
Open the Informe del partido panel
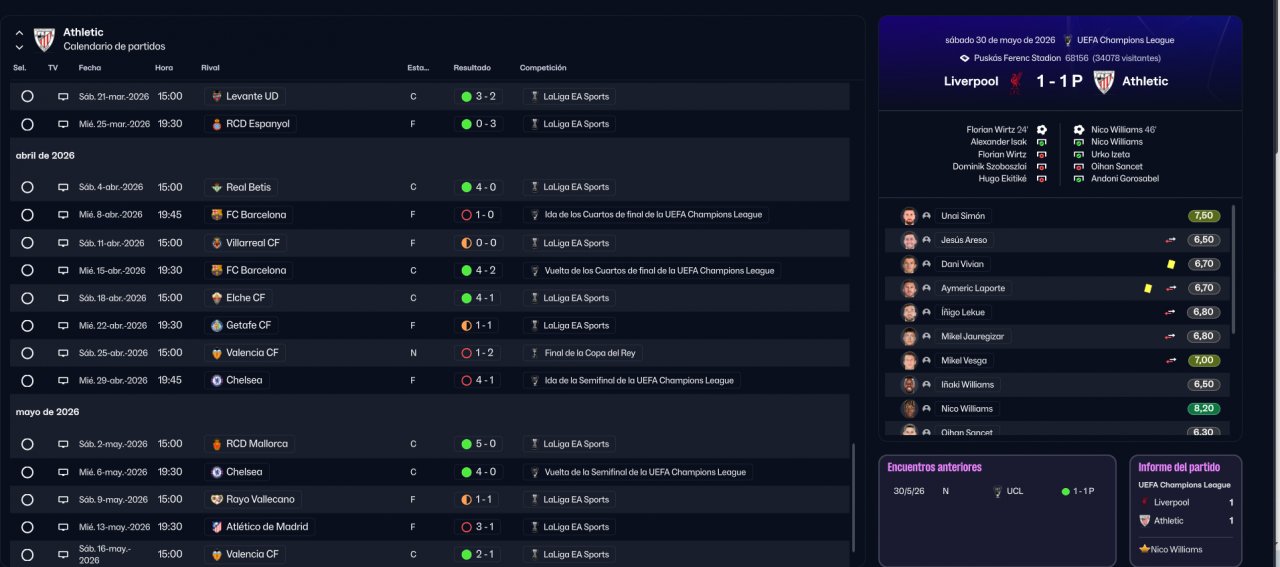click(1185, 511)
